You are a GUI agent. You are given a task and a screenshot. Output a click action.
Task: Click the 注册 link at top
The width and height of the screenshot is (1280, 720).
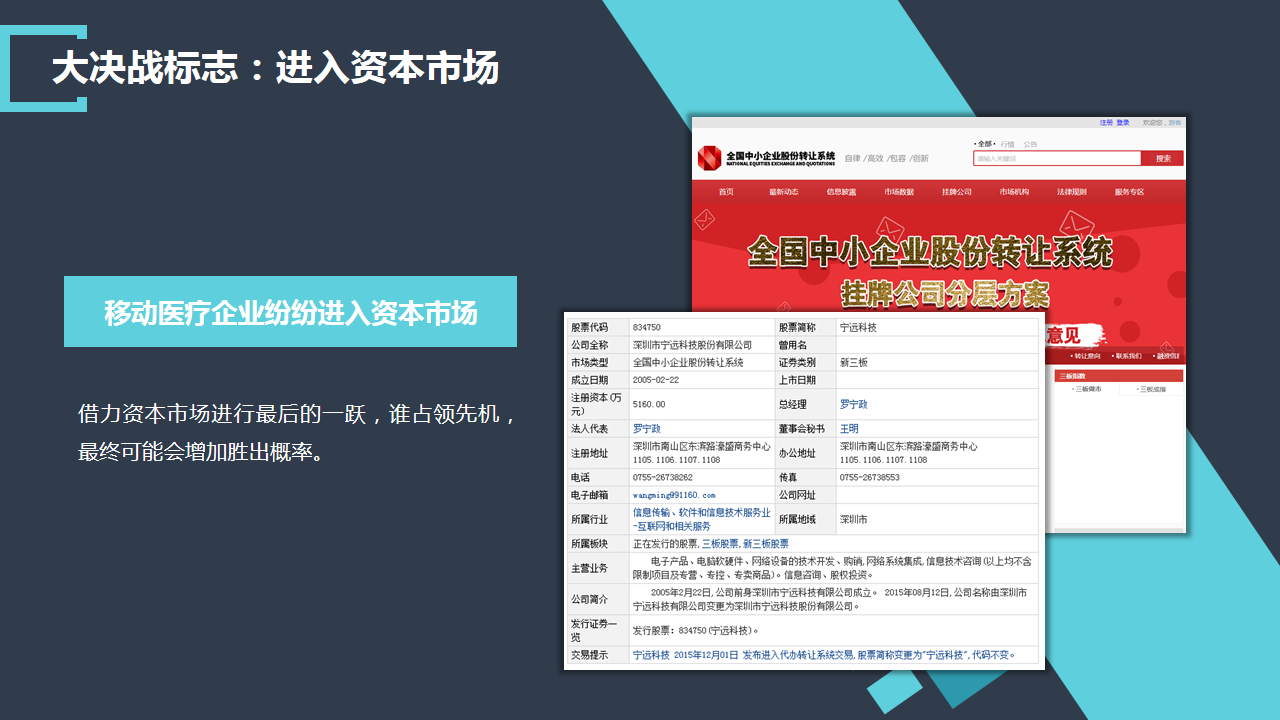[x=1106, y=123]
